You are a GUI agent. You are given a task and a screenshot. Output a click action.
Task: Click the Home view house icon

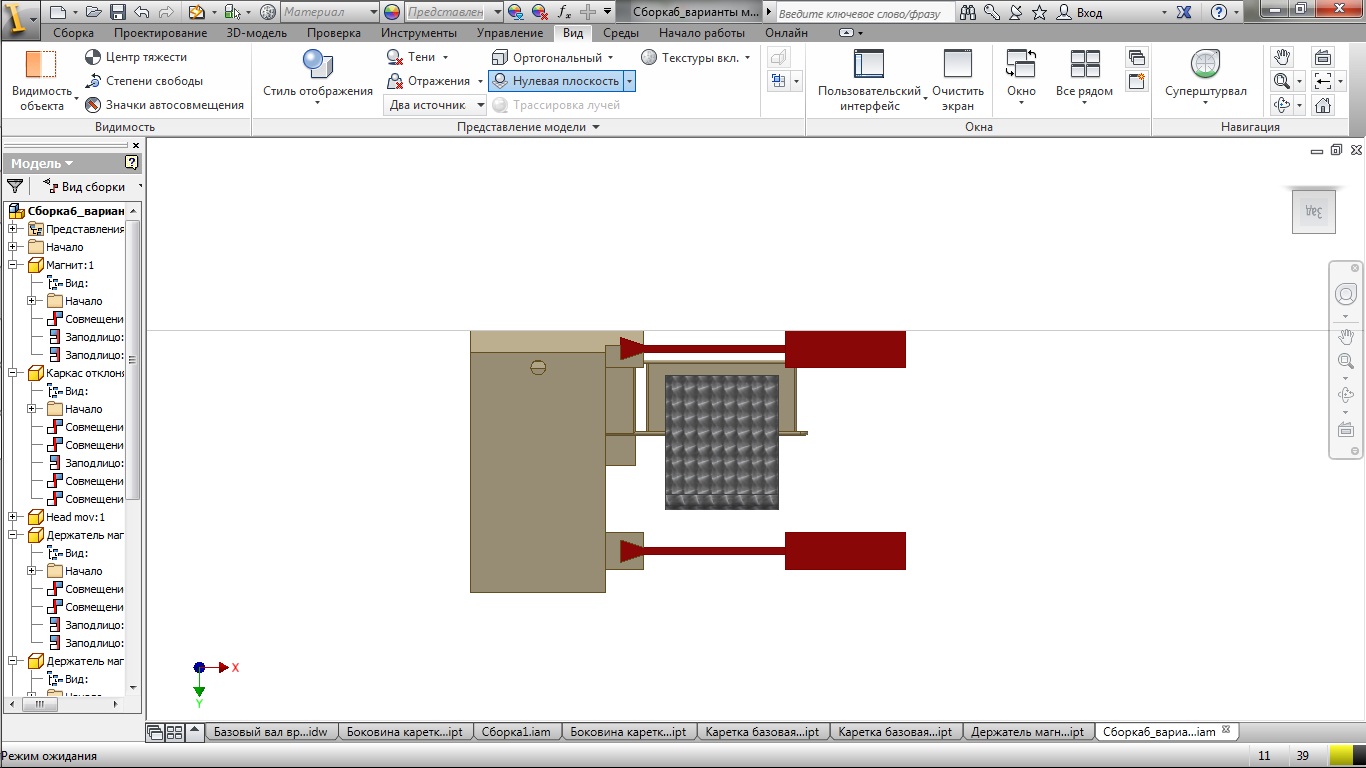1323,105
